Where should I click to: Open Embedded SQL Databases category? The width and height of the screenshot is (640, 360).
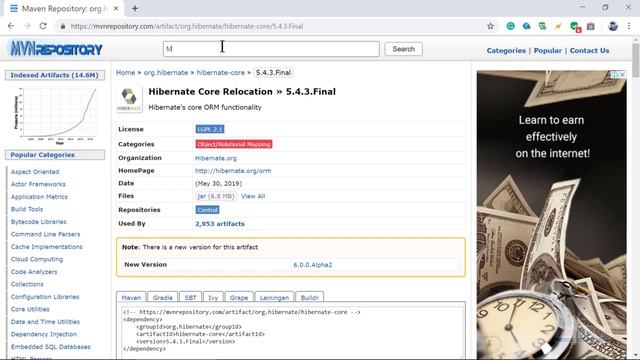51,347
